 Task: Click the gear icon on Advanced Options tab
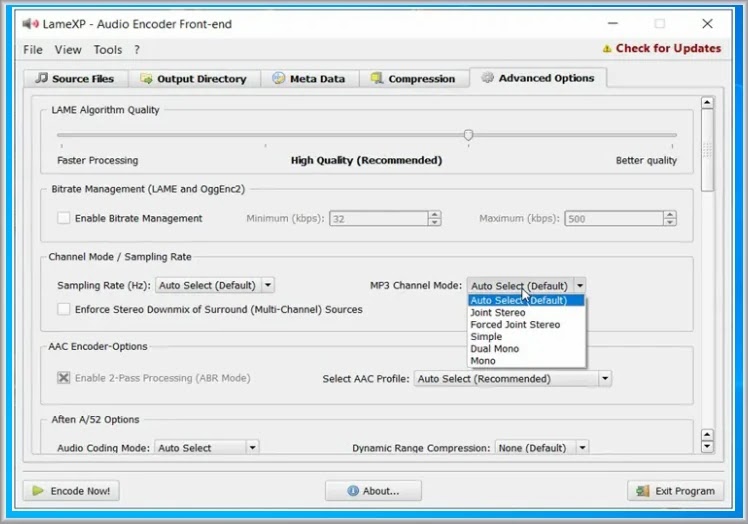pos(487,77)
